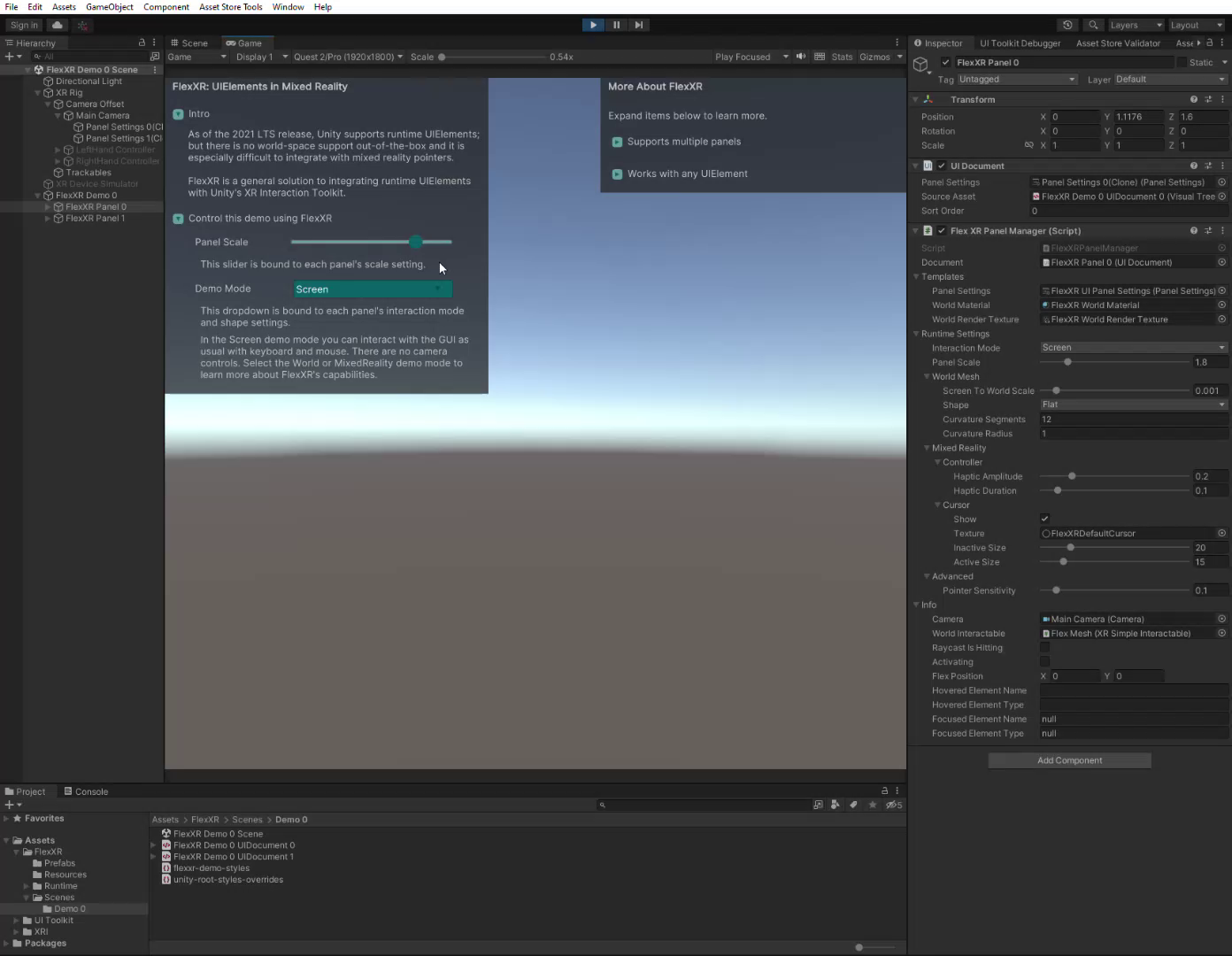The image size is (1232, 956).
Task: Open Unity cloud services icon
Action: tap(58, 25)
